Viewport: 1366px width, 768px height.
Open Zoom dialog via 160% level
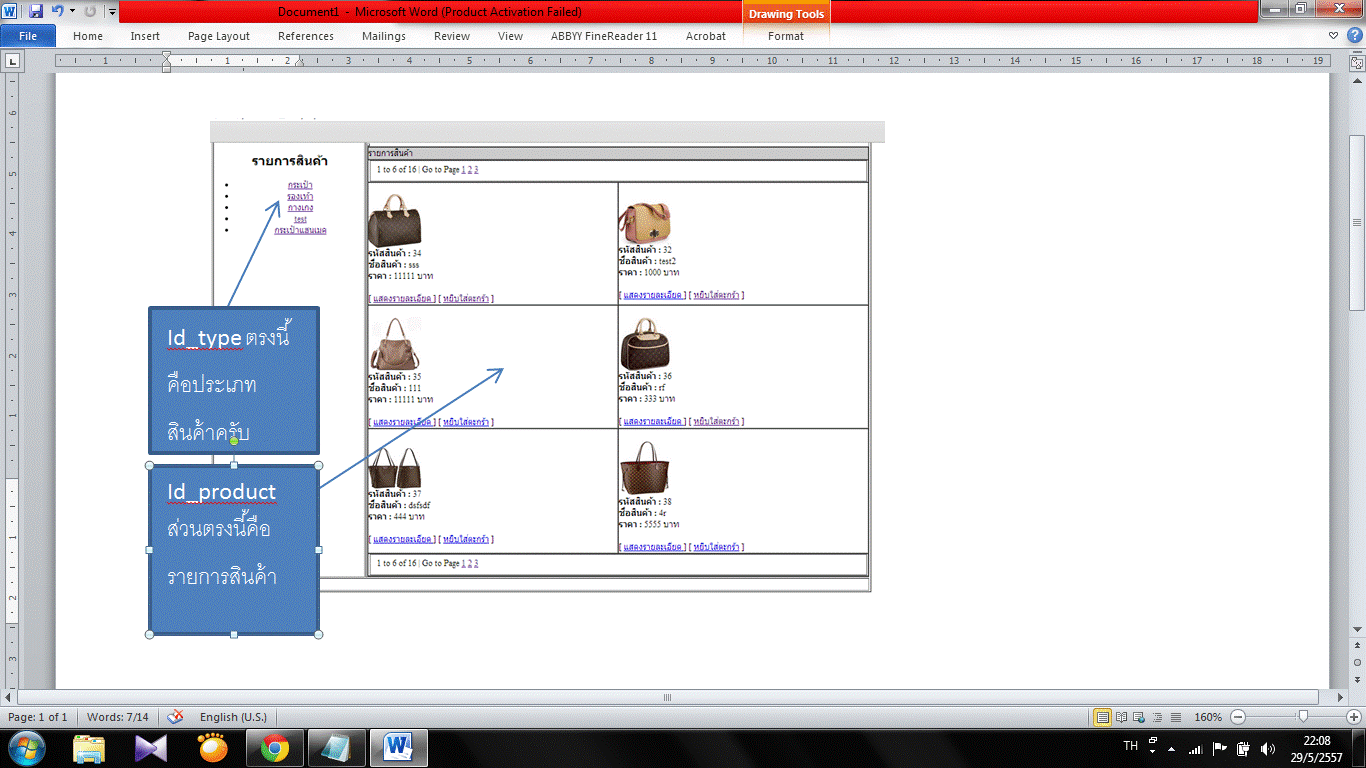click(x=1208, y=717)
